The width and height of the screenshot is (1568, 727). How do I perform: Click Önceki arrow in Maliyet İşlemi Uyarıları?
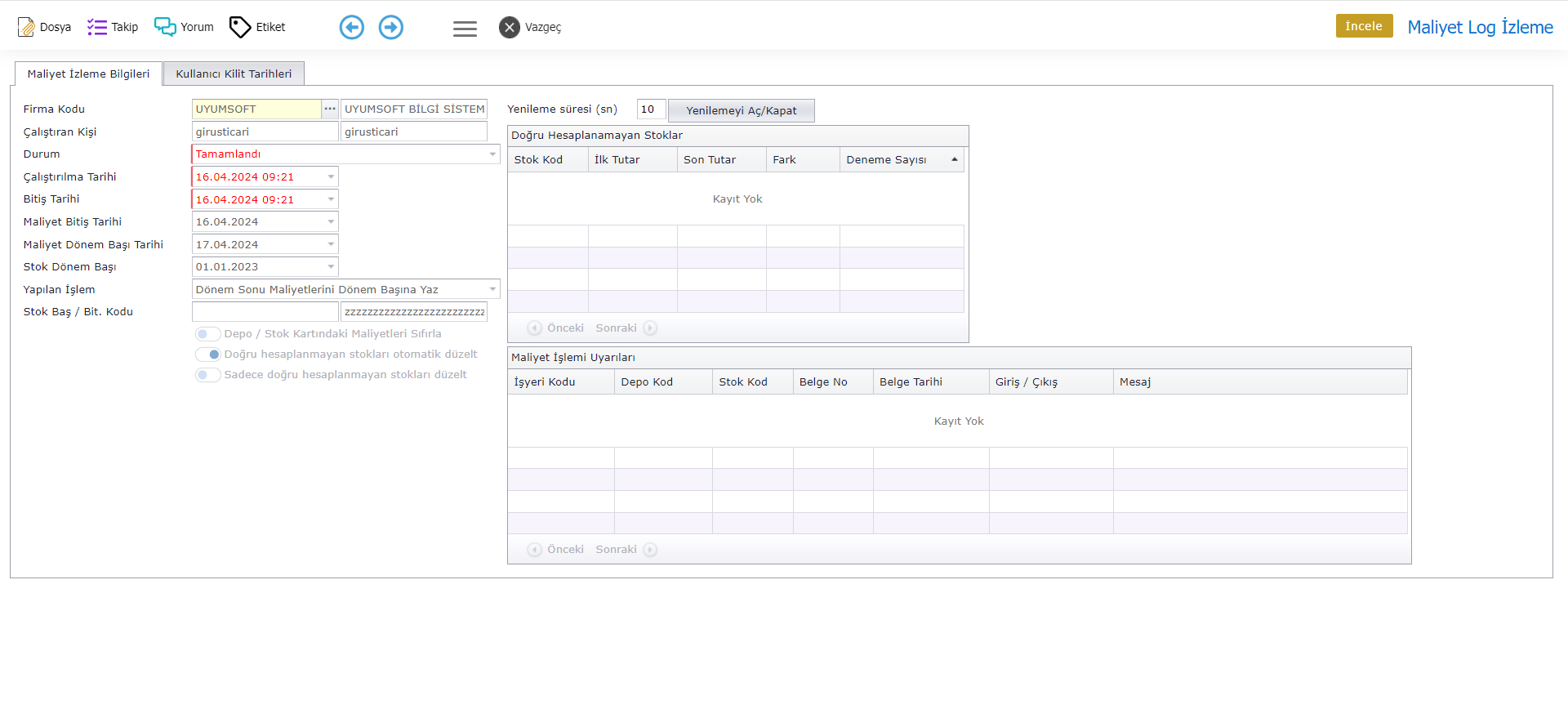tap(534, 550)
